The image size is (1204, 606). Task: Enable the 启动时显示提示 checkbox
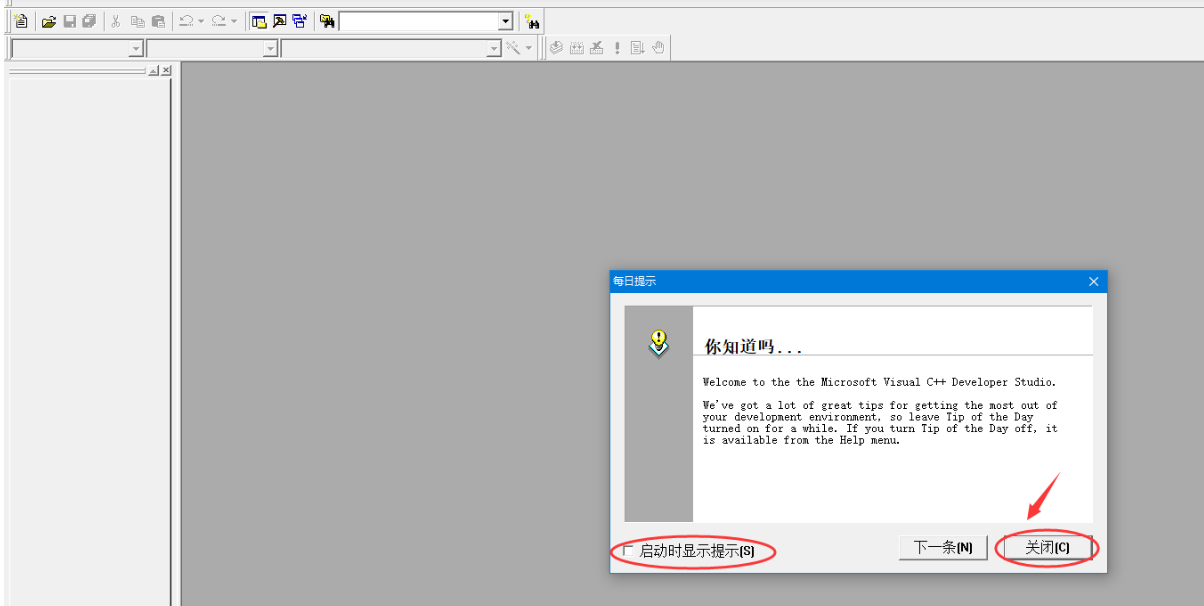[628, 550]
